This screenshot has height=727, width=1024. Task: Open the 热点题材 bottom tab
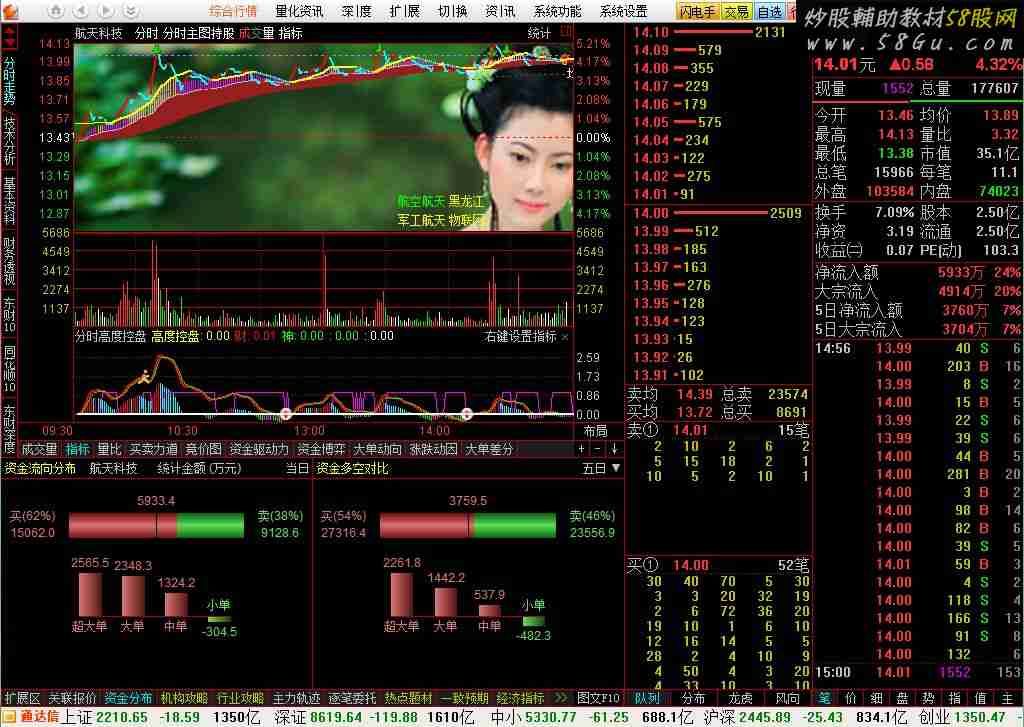tap(409, 698)
